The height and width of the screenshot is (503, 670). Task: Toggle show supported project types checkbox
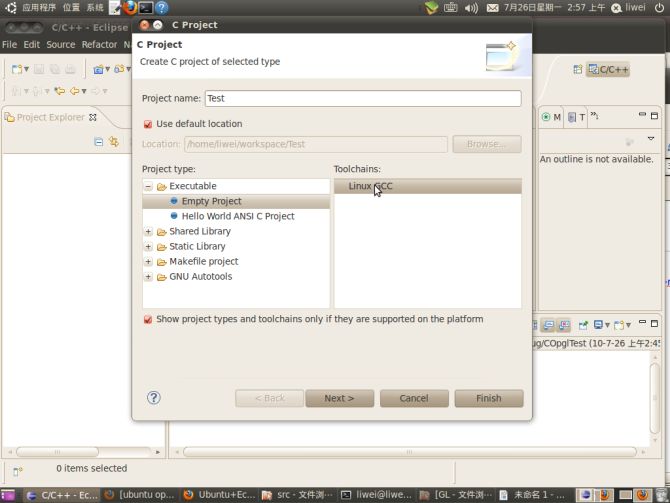(148, 320)
